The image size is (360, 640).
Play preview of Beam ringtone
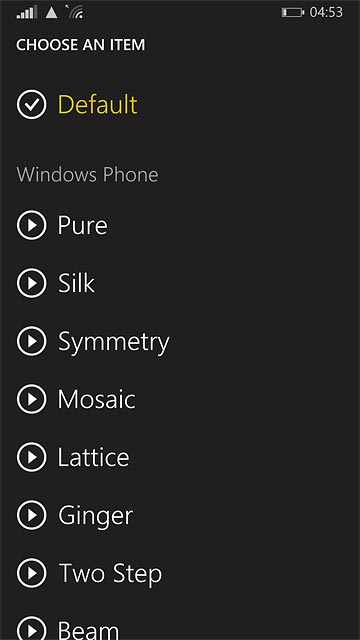[31, 629]
